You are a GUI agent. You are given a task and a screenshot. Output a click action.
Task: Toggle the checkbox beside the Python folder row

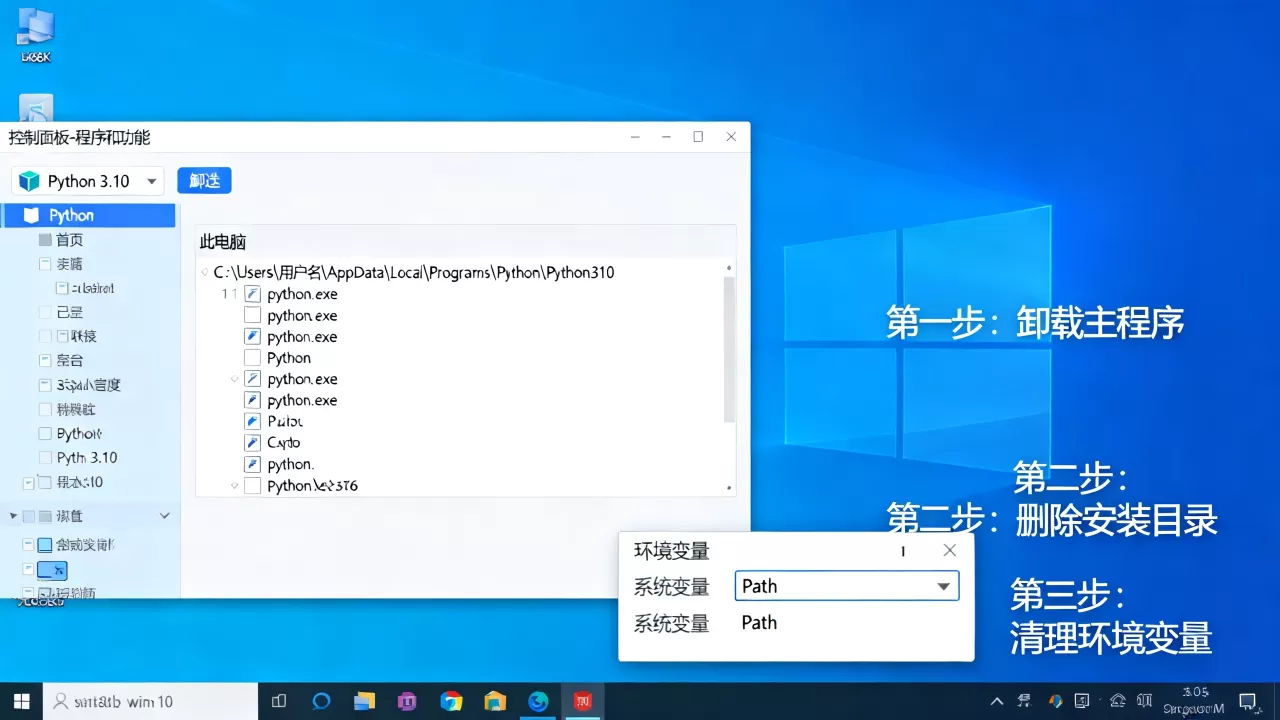pyautogui.click(x=252, y=358)
